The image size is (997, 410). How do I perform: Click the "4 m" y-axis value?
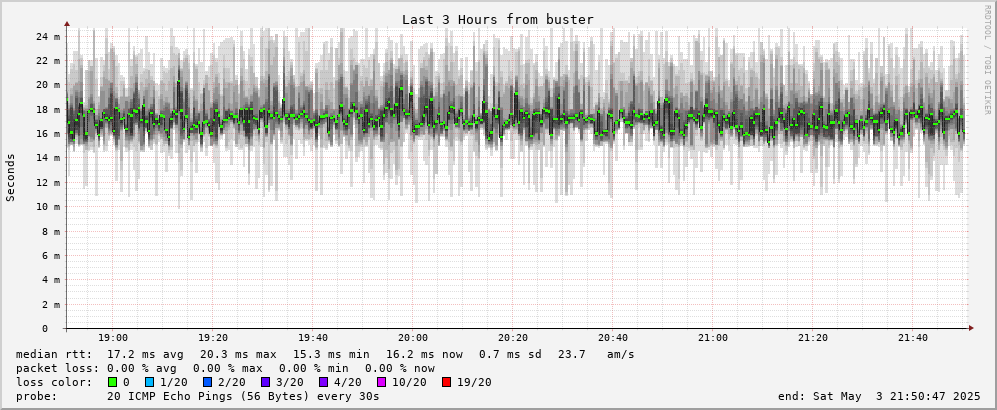pos(50,280)
